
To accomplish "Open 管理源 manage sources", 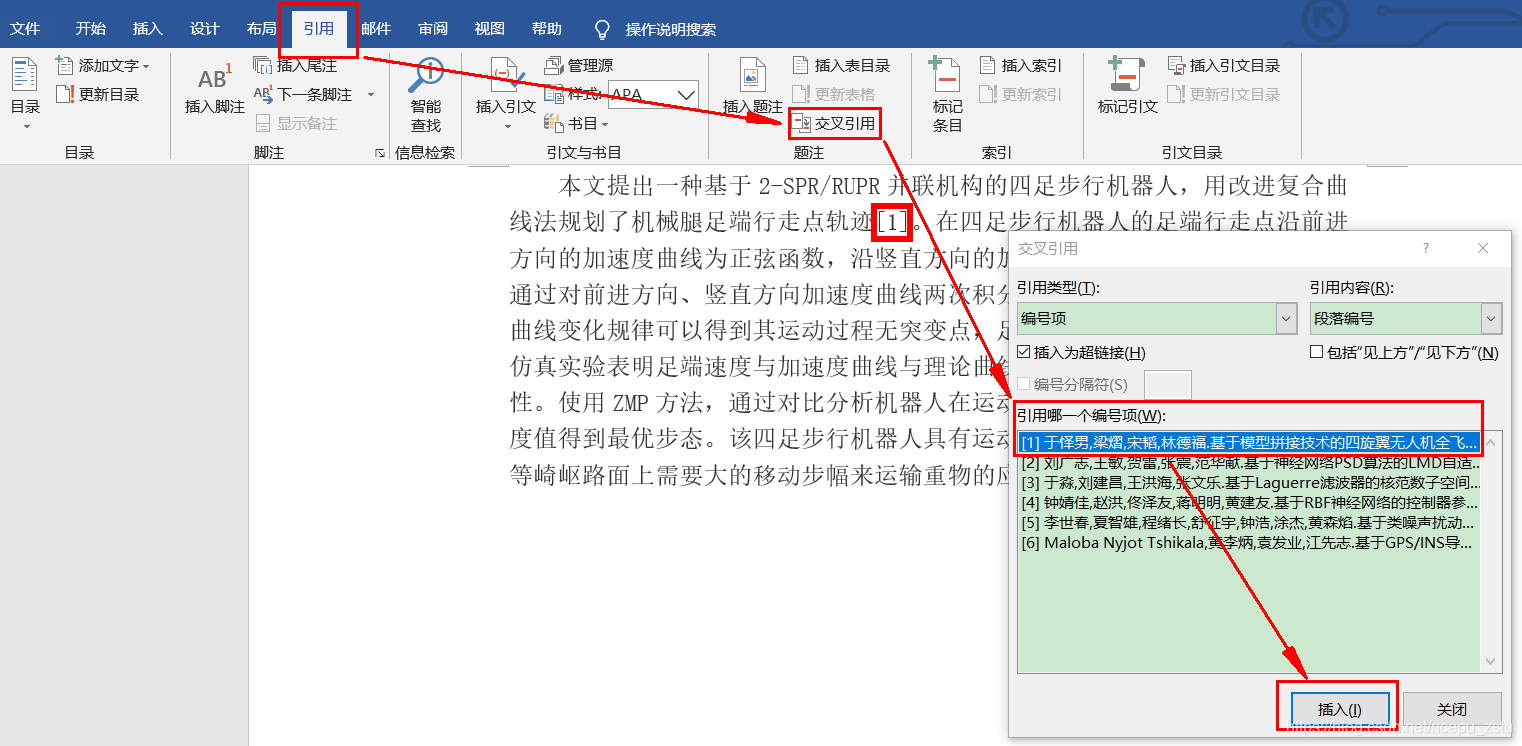I will [578, 66].
